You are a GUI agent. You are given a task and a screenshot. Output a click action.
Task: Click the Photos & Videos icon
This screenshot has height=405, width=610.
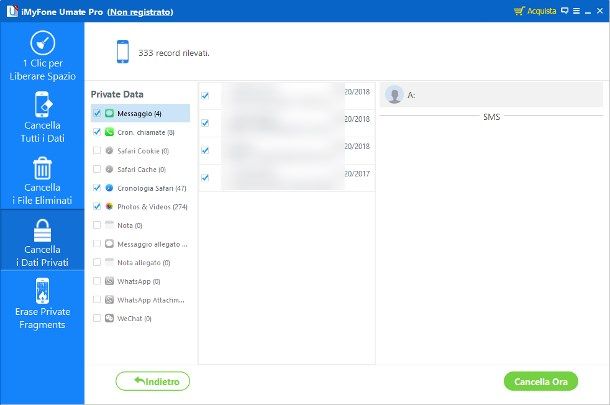pyautogui.click(x=109, y=206)
